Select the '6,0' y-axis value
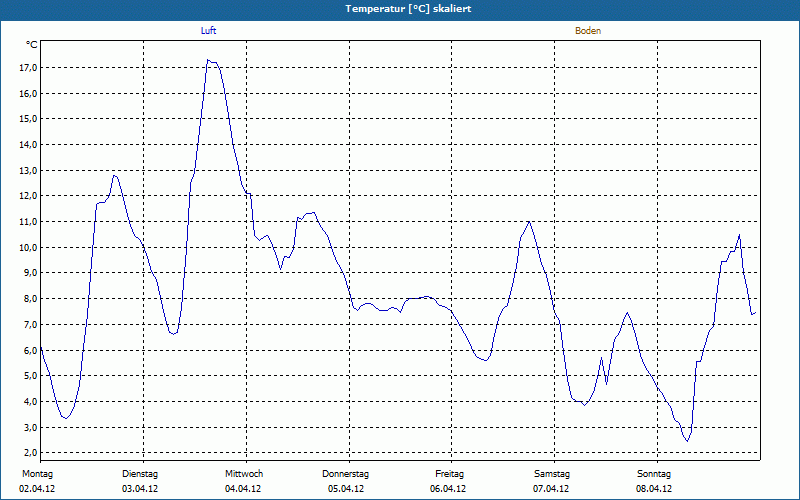The height and width of the screenshot is (500, 800). pyautogui.click(x=30, y=351)
